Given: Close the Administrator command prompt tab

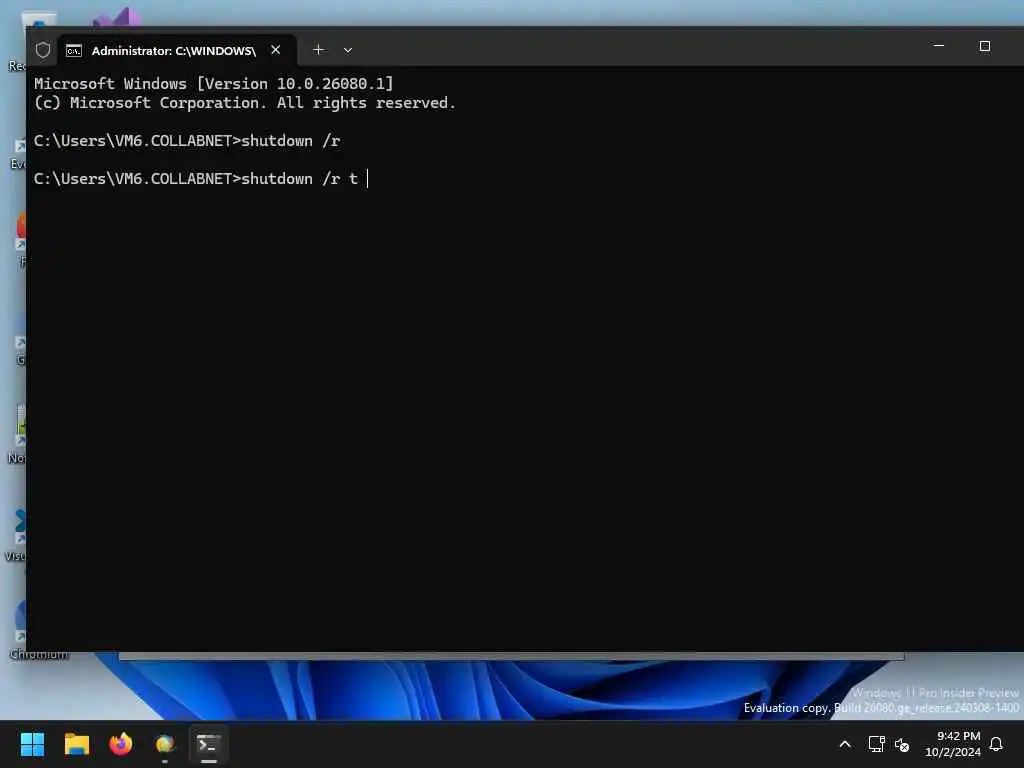Looking at the screenshot, I should 276,50.
